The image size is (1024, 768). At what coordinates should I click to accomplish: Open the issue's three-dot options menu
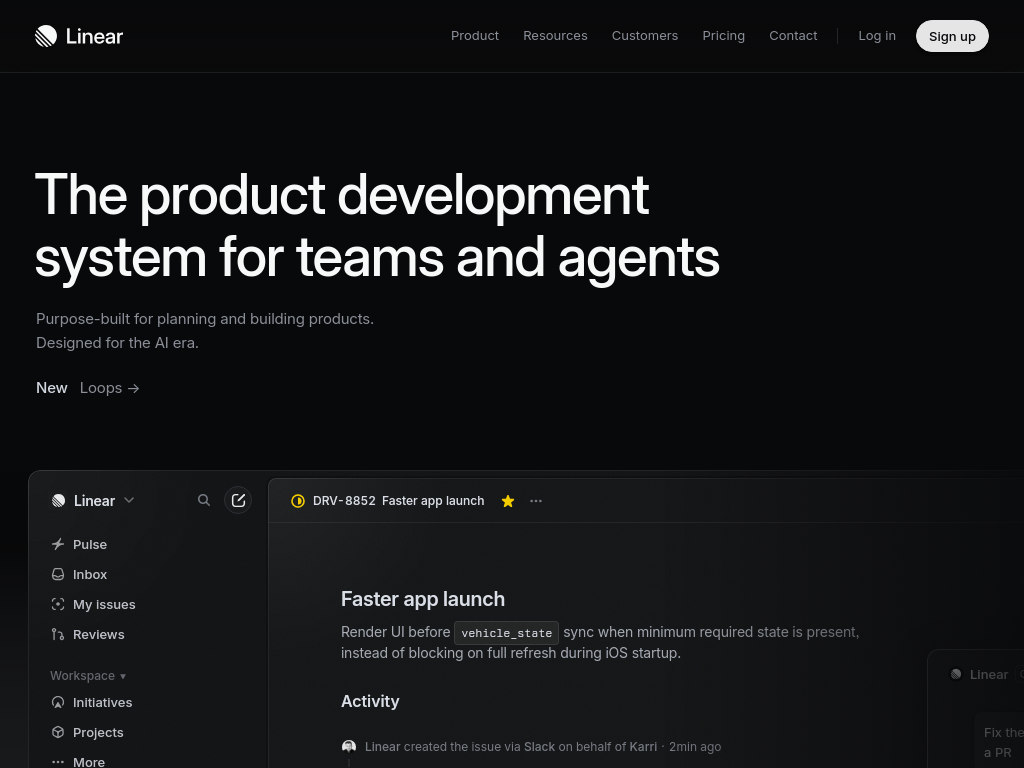tap(536, 501)
